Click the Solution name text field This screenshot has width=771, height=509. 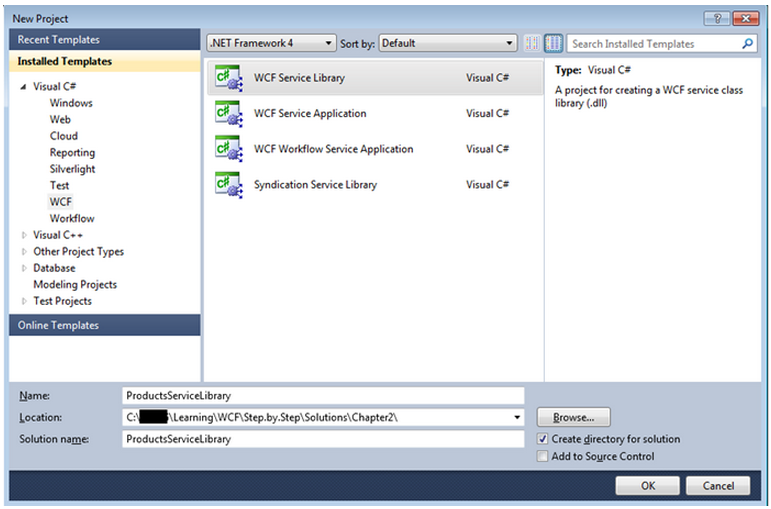[x=323, y=439]
